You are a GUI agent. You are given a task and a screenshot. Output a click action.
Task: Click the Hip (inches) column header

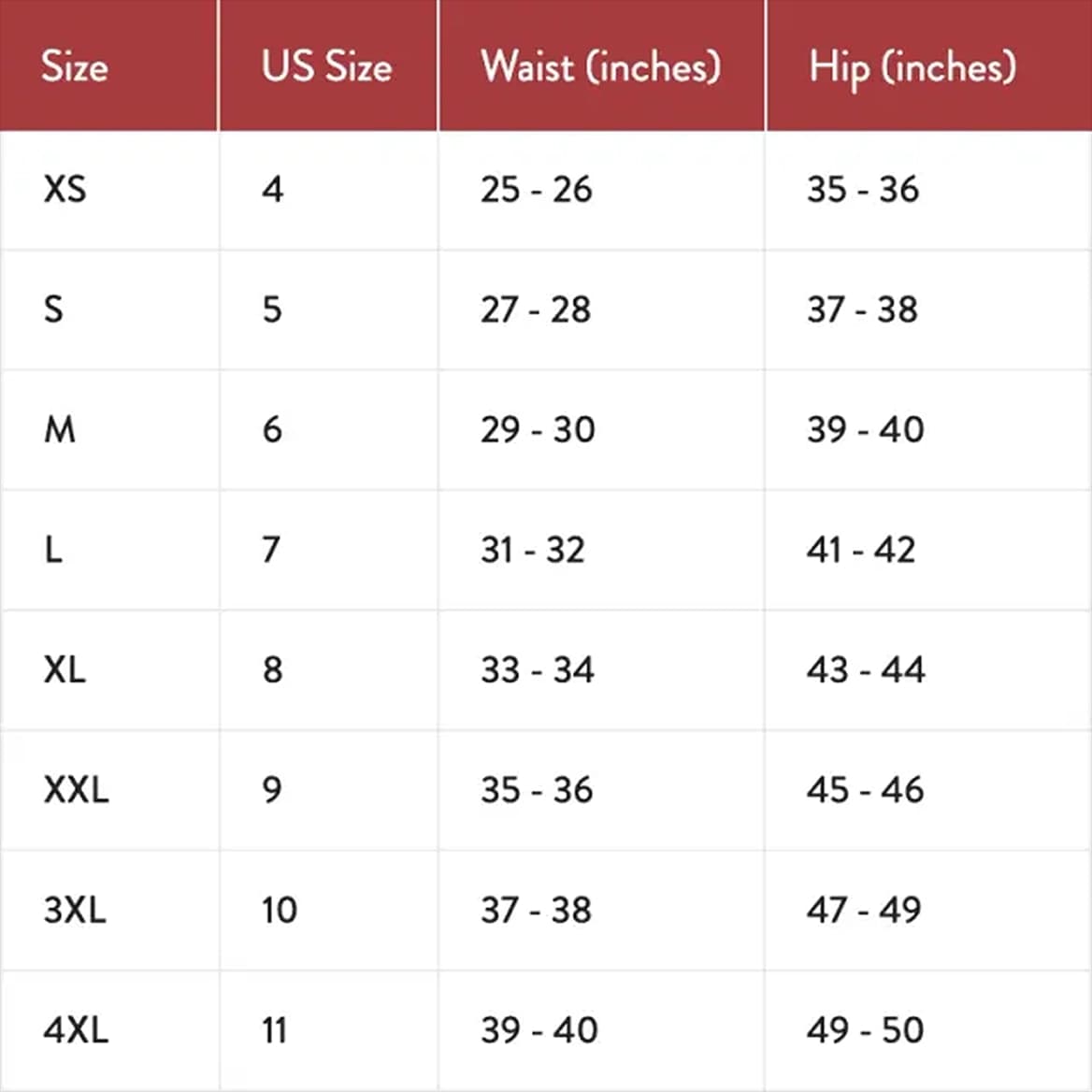click(912, 66)
